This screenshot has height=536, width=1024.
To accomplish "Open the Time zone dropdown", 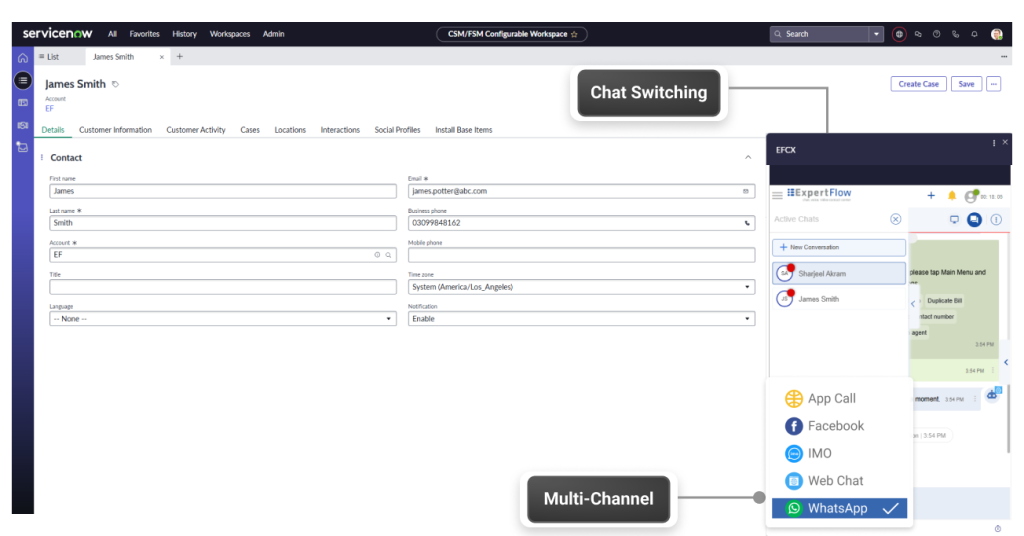I will tap(581, 287).
